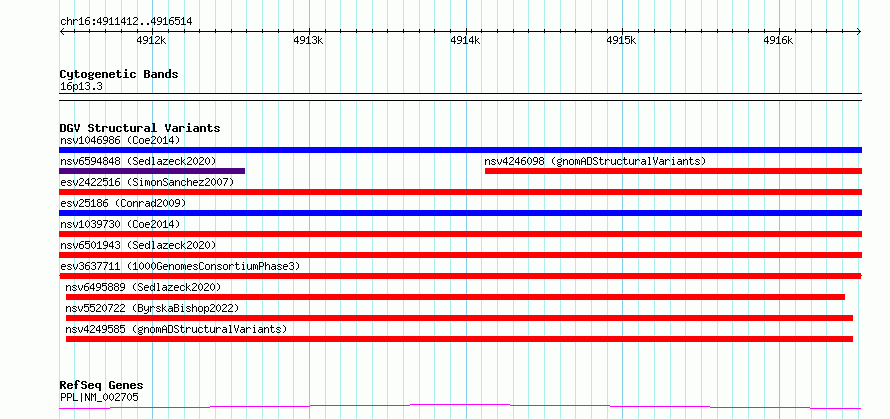
Task: Click the red nsv4249585 variant bar
Action: (459, 339)
